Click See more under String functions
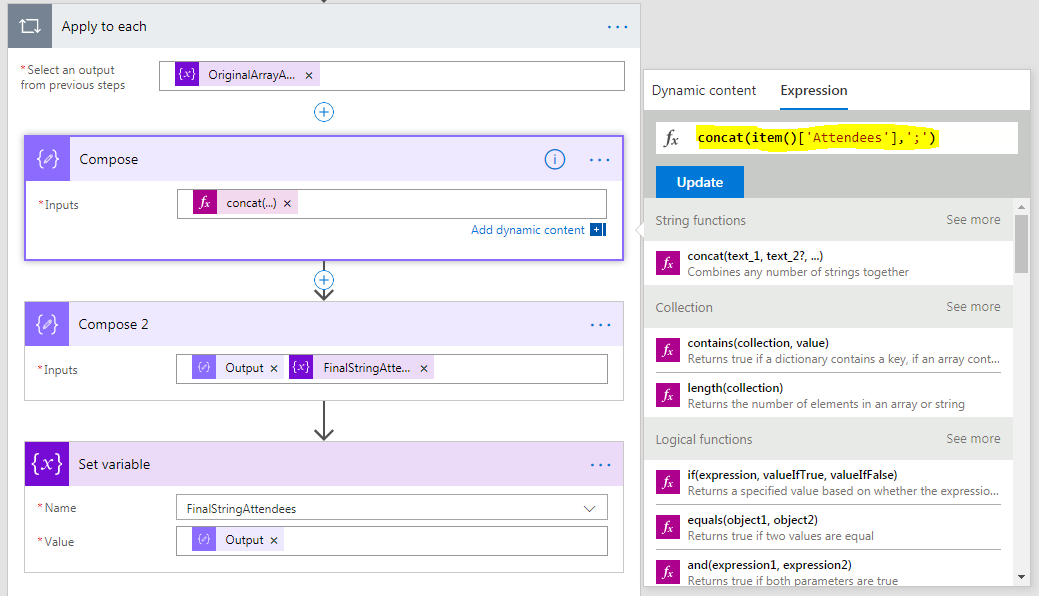Viewport: 1039px width, 596px height. 972,219
